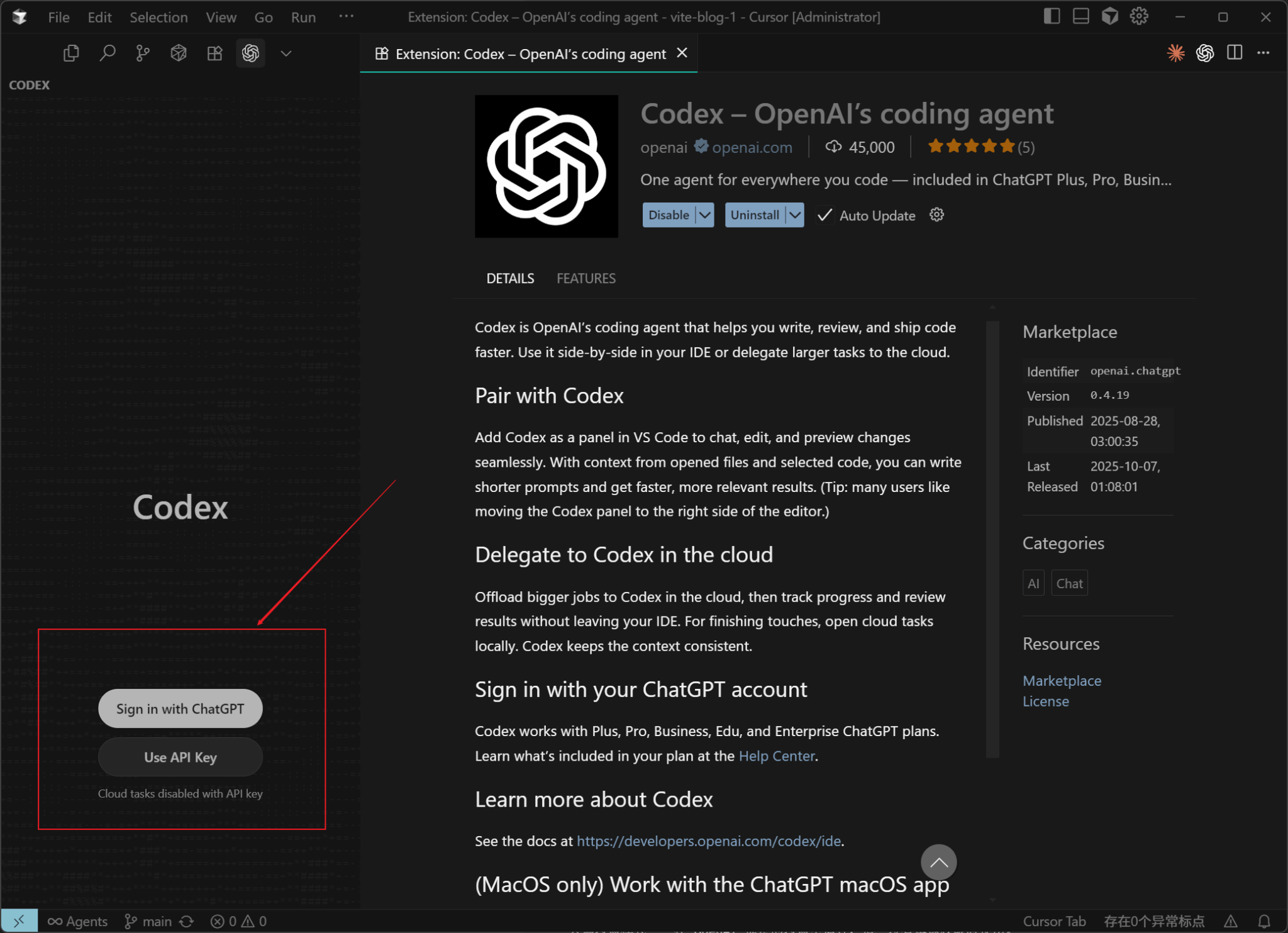This screenshot has width=1288, height=933.
Task: Open the Search view in the activity bar
Action: pyautogui.click(x=107, y=53)
